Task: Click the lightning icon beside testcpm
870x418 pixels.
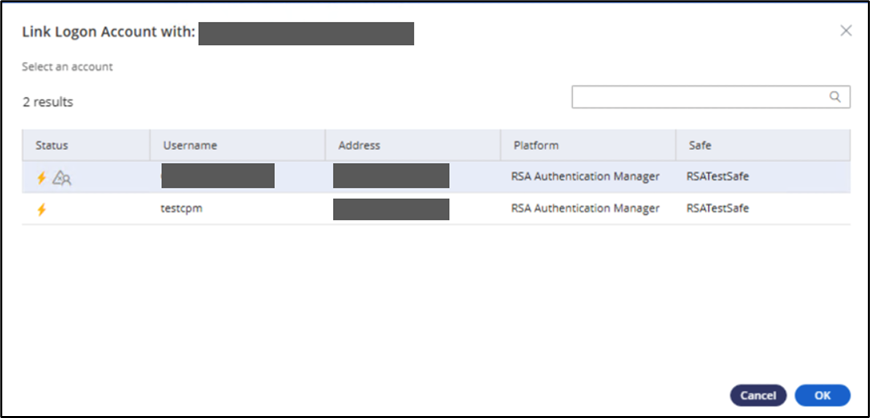Action: coord(42,210)
